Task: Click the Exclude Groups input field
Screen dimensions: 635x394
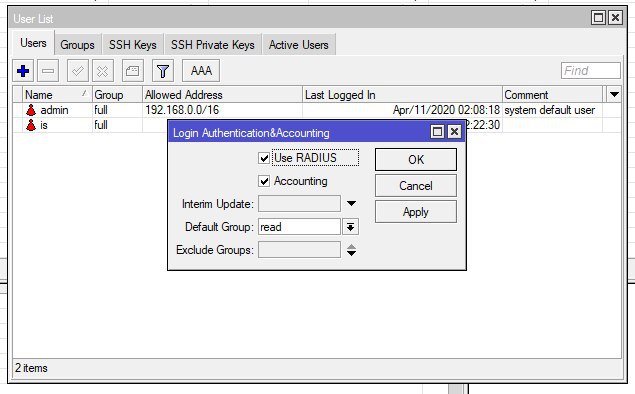Action: pyautogui.click(x=299, y=250)
